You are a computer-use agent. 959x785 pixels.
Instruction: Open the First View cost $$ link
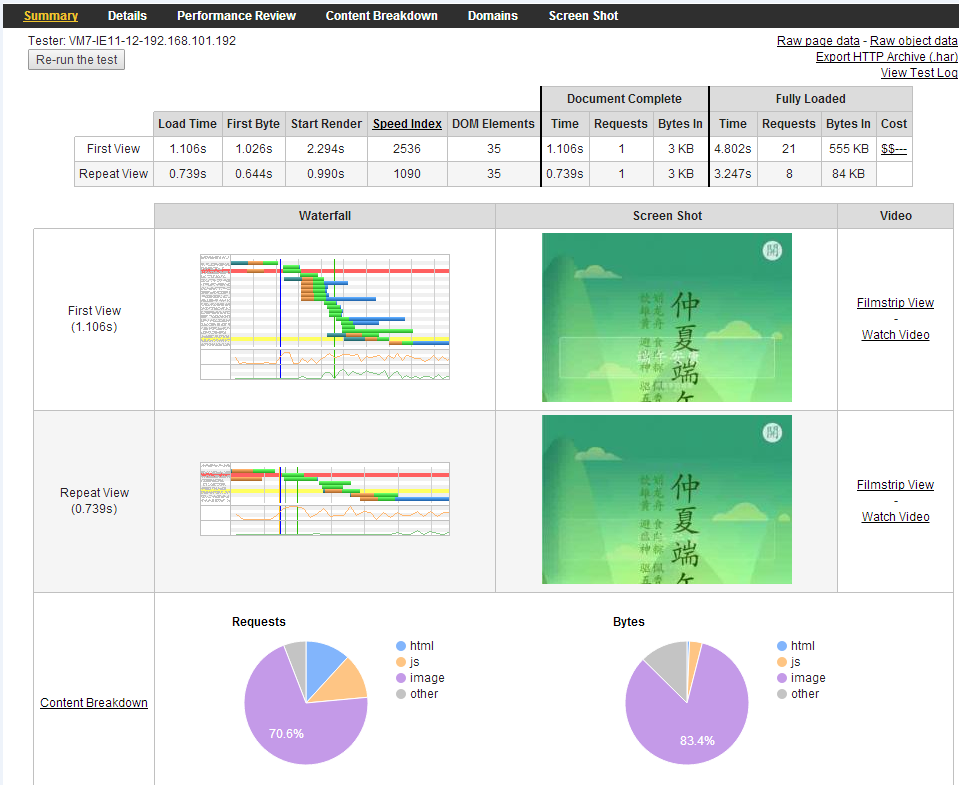pos(894,149)
